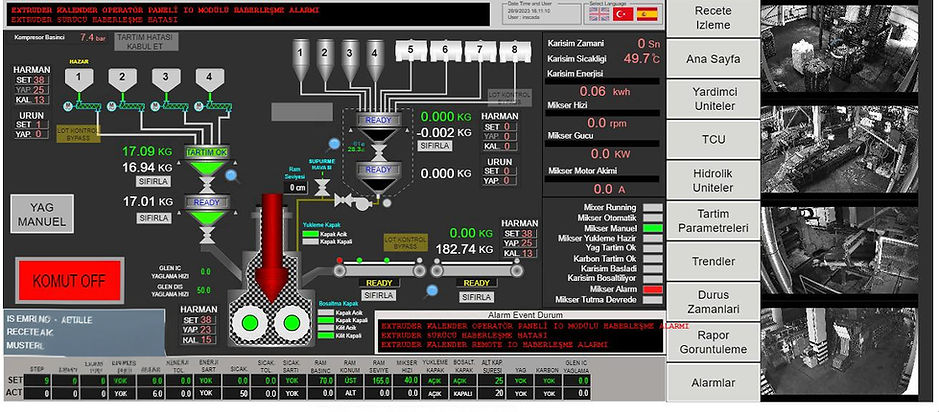Open the Alarmlar page

(713, 382)
